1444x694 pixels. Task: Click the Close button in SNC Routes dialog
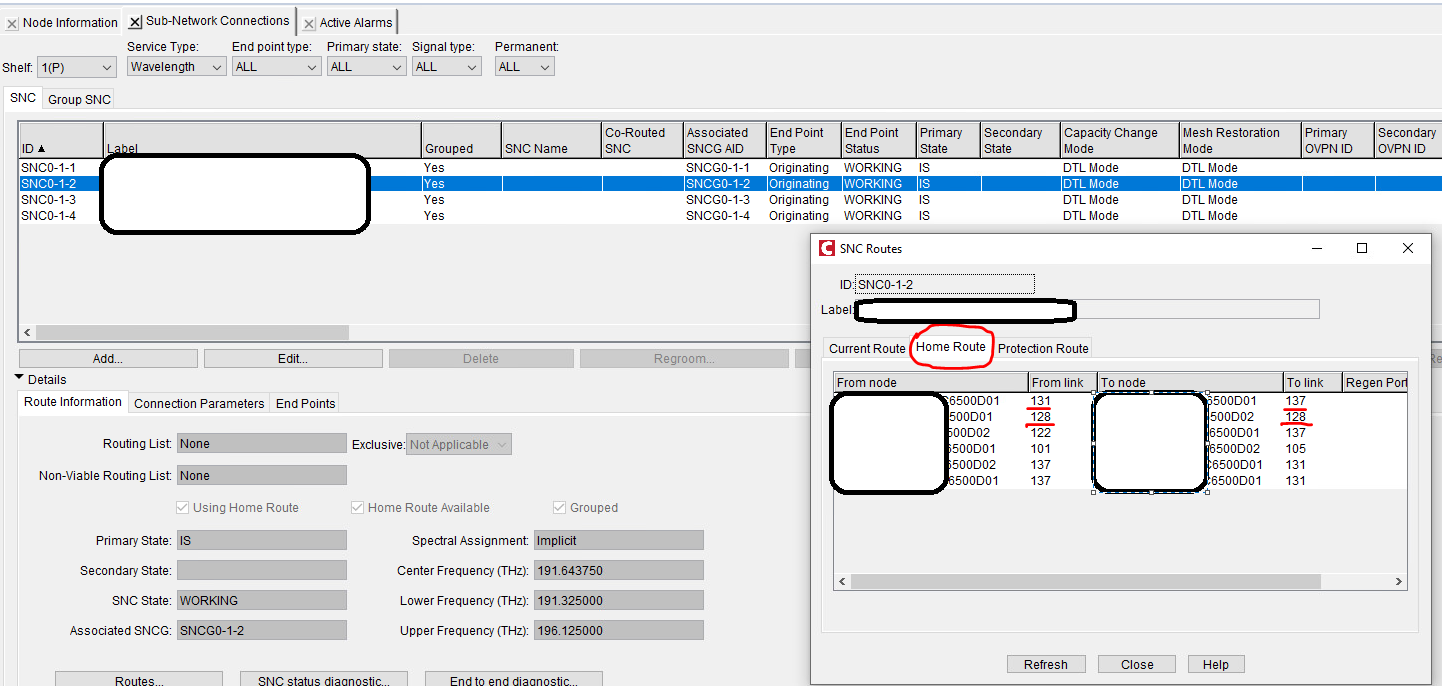(x=1137, y=665)
